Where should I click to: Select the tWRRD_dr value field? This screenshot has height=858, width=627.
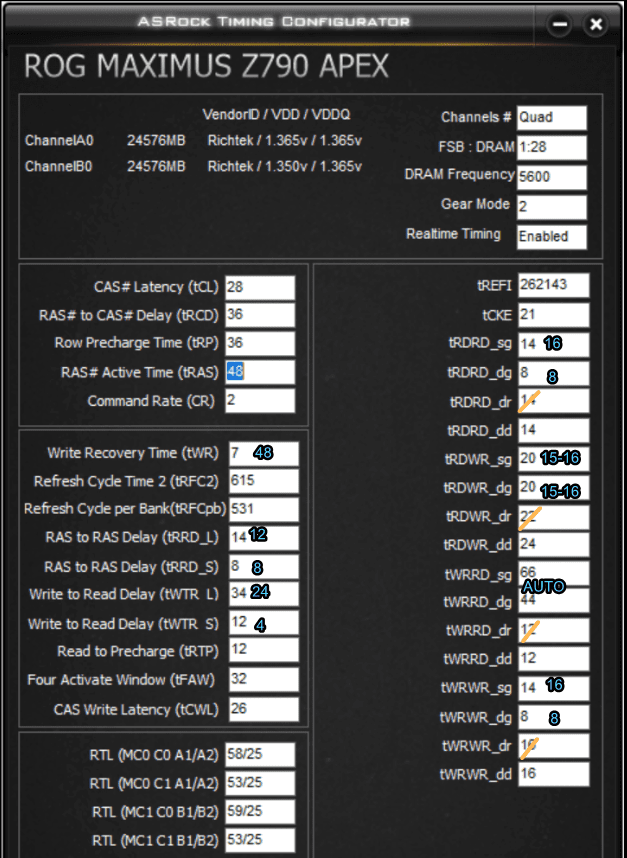tap(554, 630)
